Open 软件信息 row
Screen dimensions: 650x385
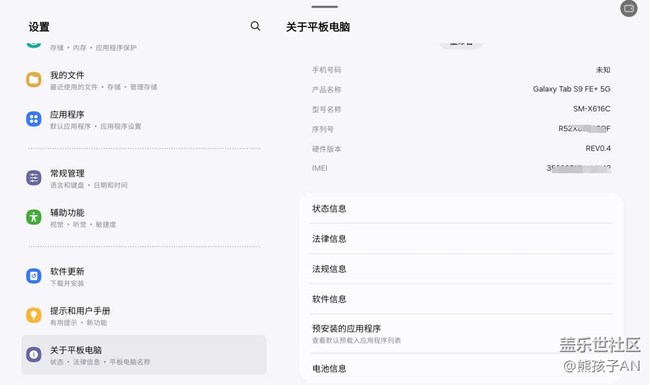click(461, 299)
